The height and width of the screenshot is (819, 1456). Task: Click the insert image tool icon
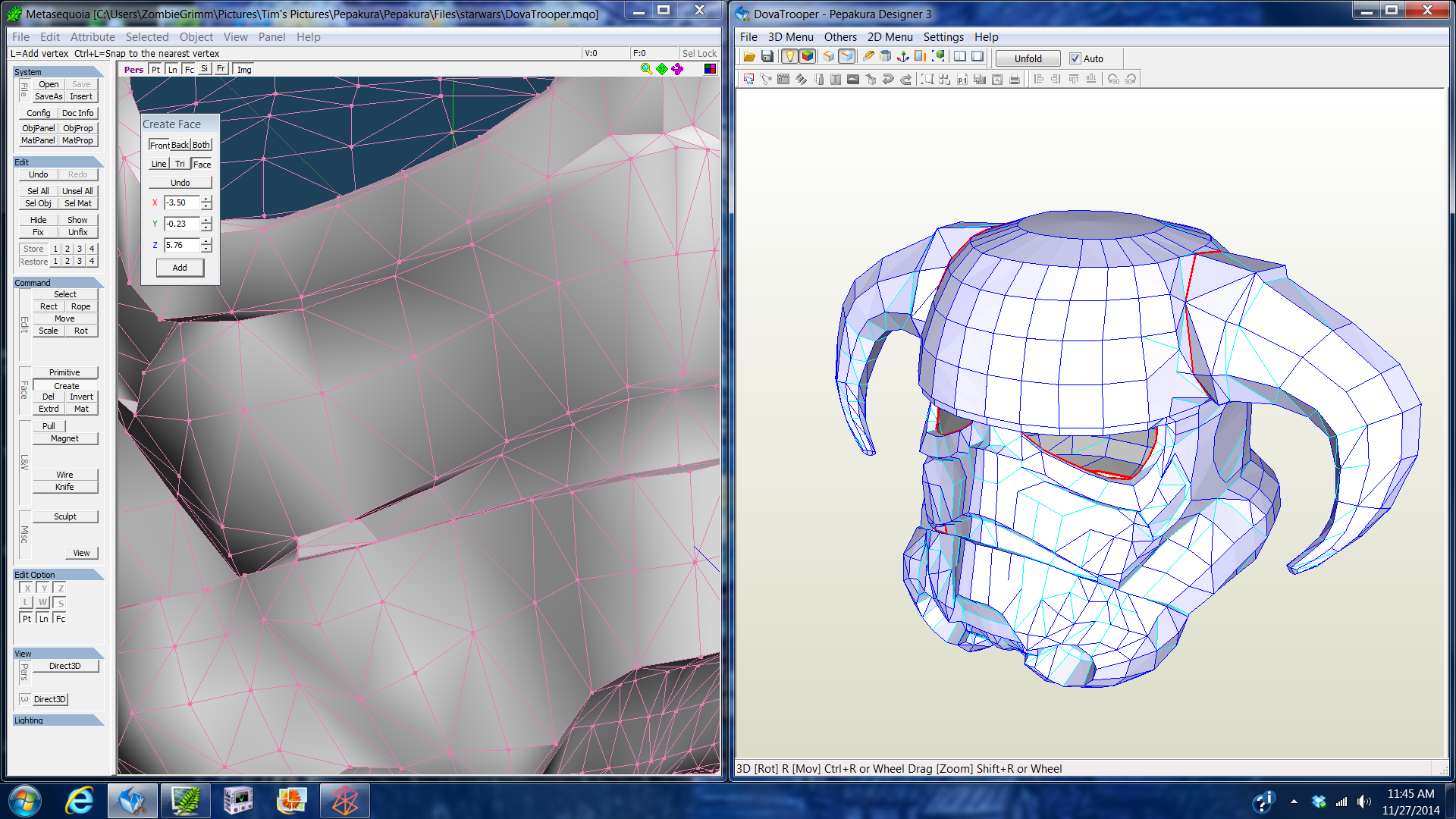[x=853, y=79]
